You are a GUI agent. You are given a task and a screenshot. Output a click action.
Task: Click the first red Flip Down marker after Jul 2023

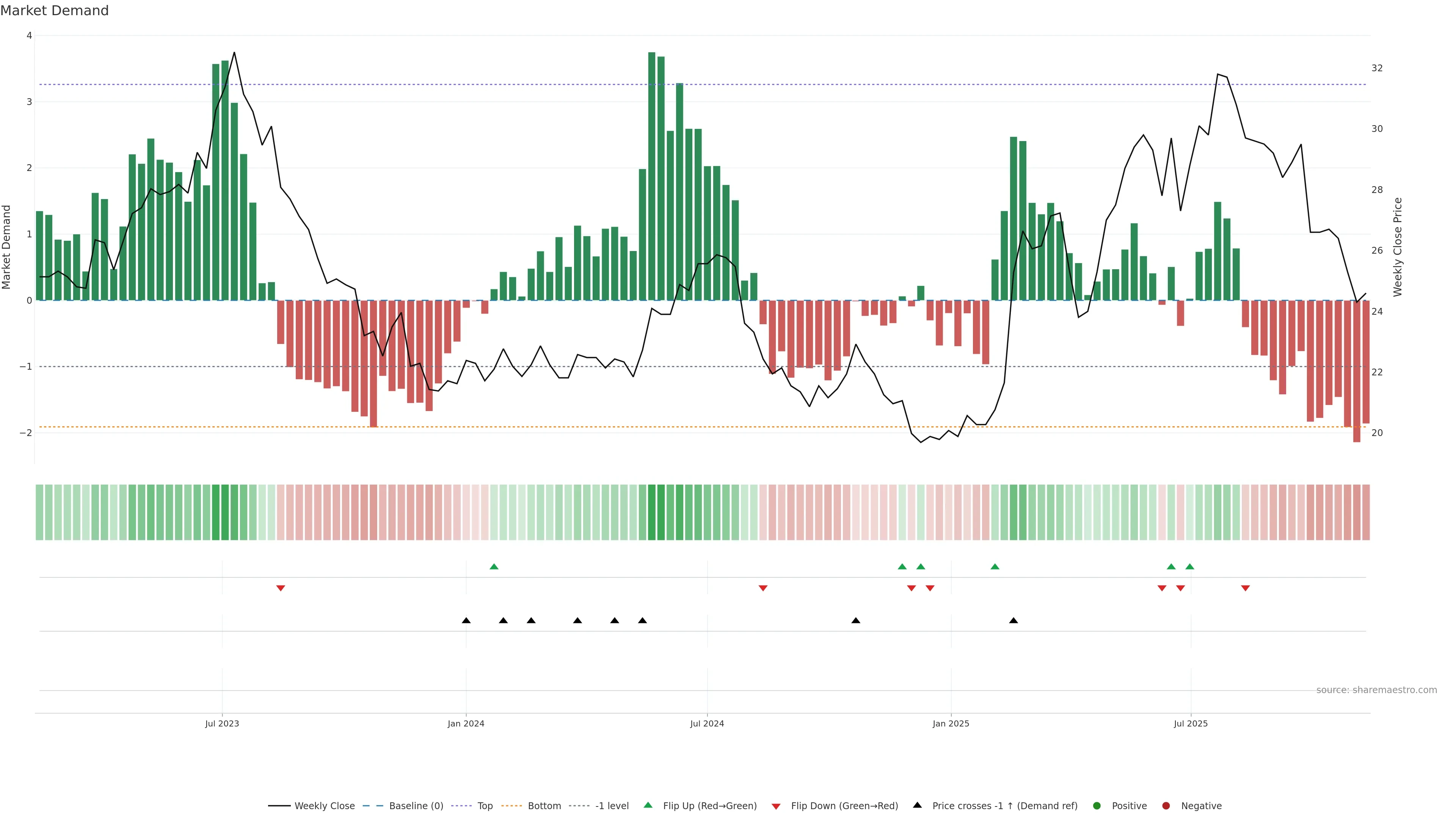280,588
